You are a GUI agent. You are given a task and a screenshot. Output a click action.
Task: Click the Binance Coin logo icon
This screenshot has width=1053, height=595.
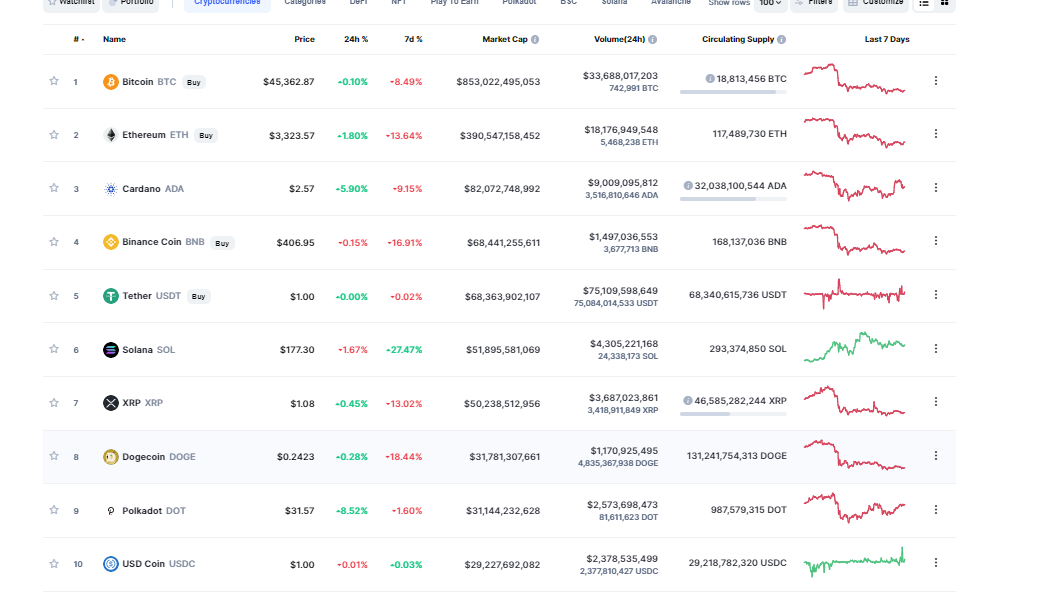point(111,242)
